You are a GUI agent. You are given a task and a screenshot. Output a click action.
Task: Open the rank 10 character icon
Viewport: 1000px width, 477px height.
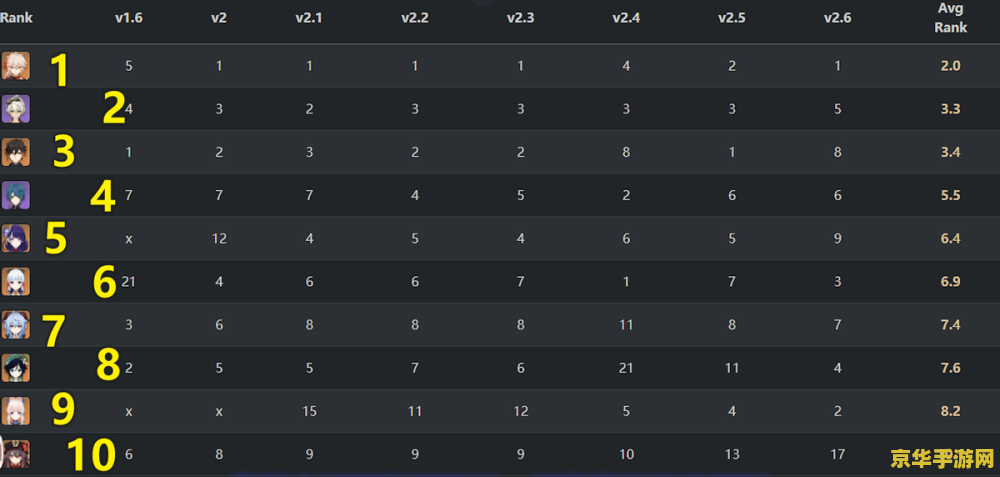[15, 454]
